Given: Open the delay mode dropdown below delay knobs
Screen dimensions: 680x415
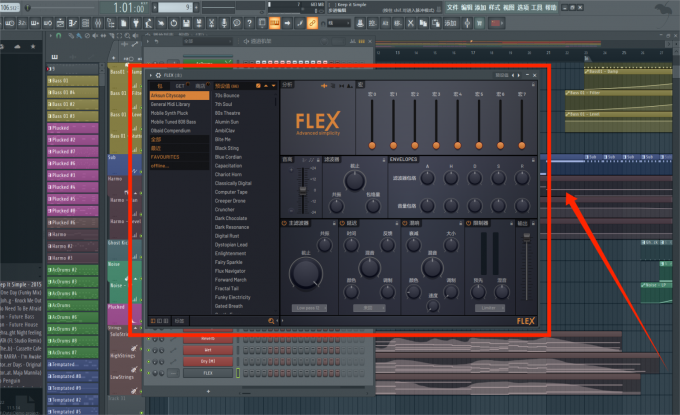Looking at the screenshot, I should pyautogui.click(x=368, y=308).
